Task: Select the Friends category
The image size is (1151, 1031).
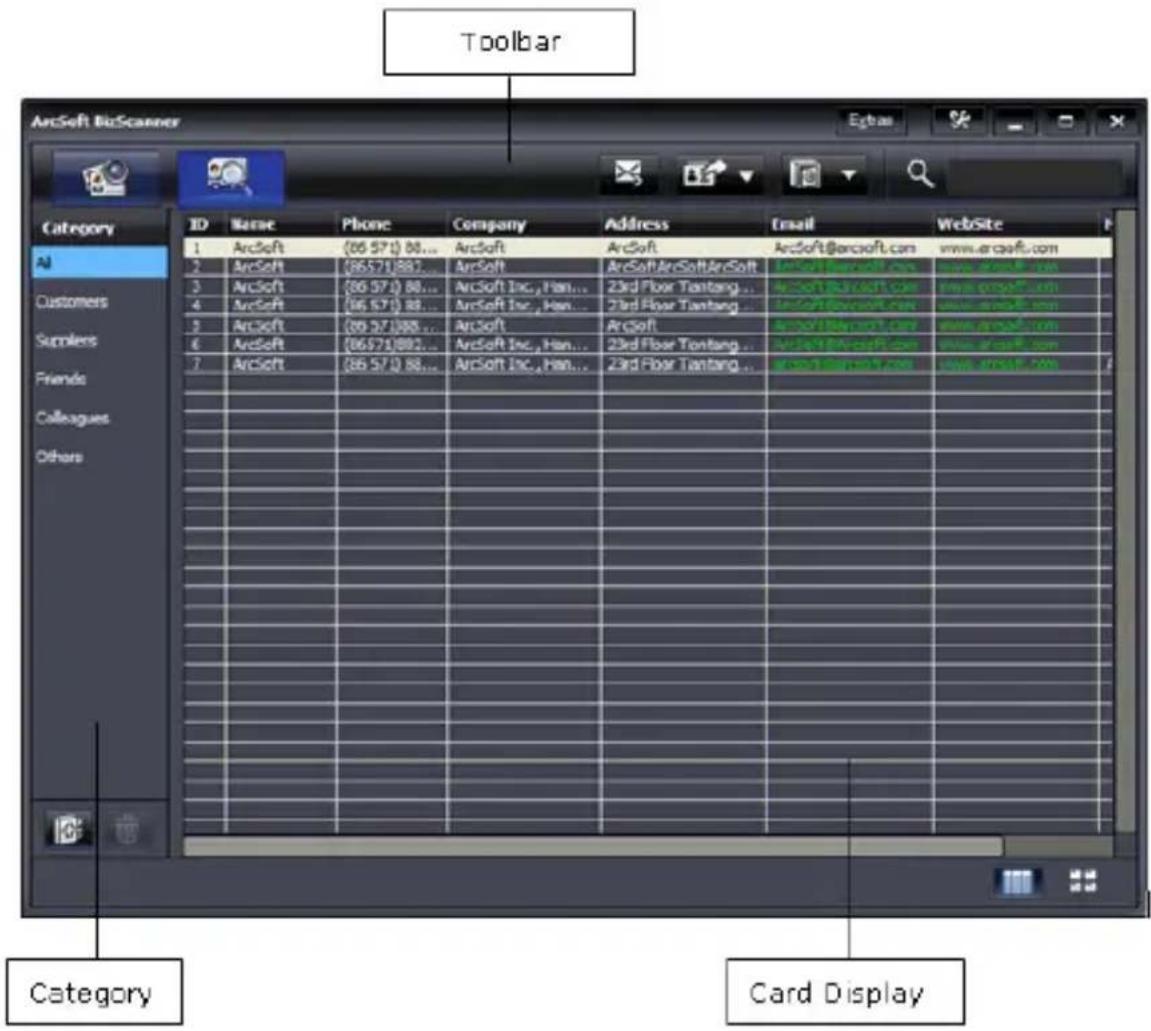Action: click(x=60, y=379)
